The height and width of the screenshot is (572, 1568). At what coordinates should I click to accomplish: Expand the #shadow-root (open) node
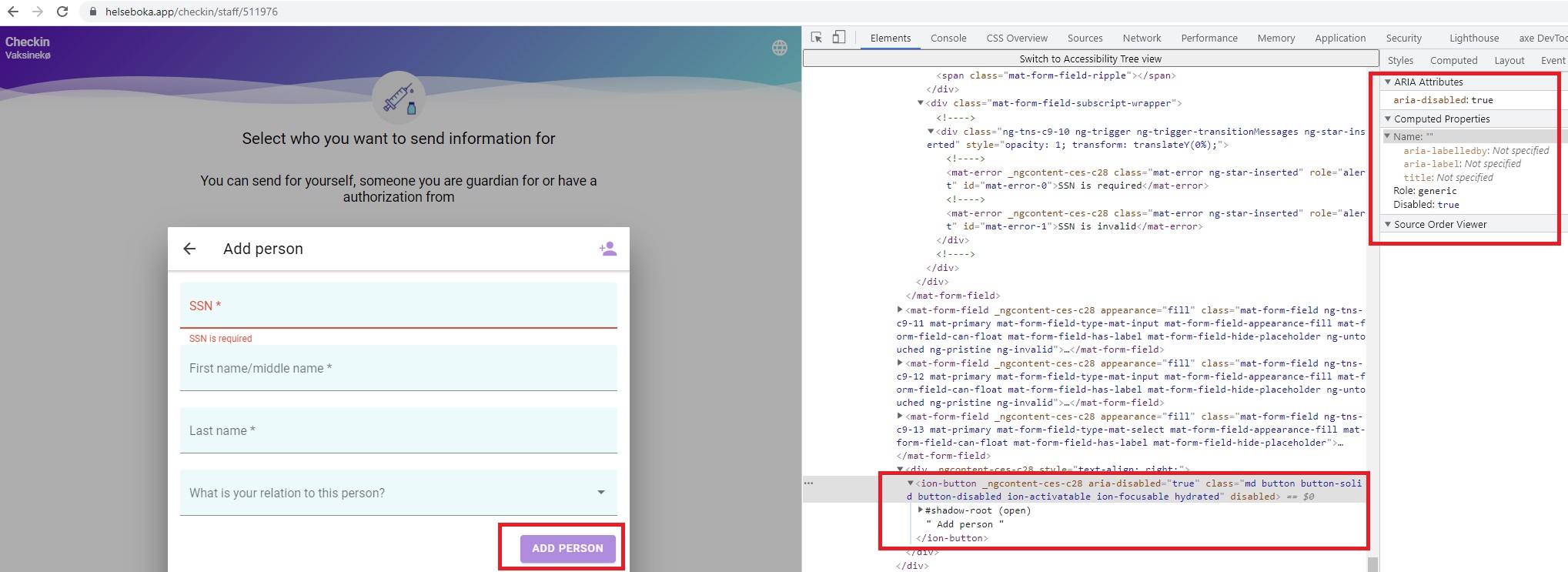(921, 510)
